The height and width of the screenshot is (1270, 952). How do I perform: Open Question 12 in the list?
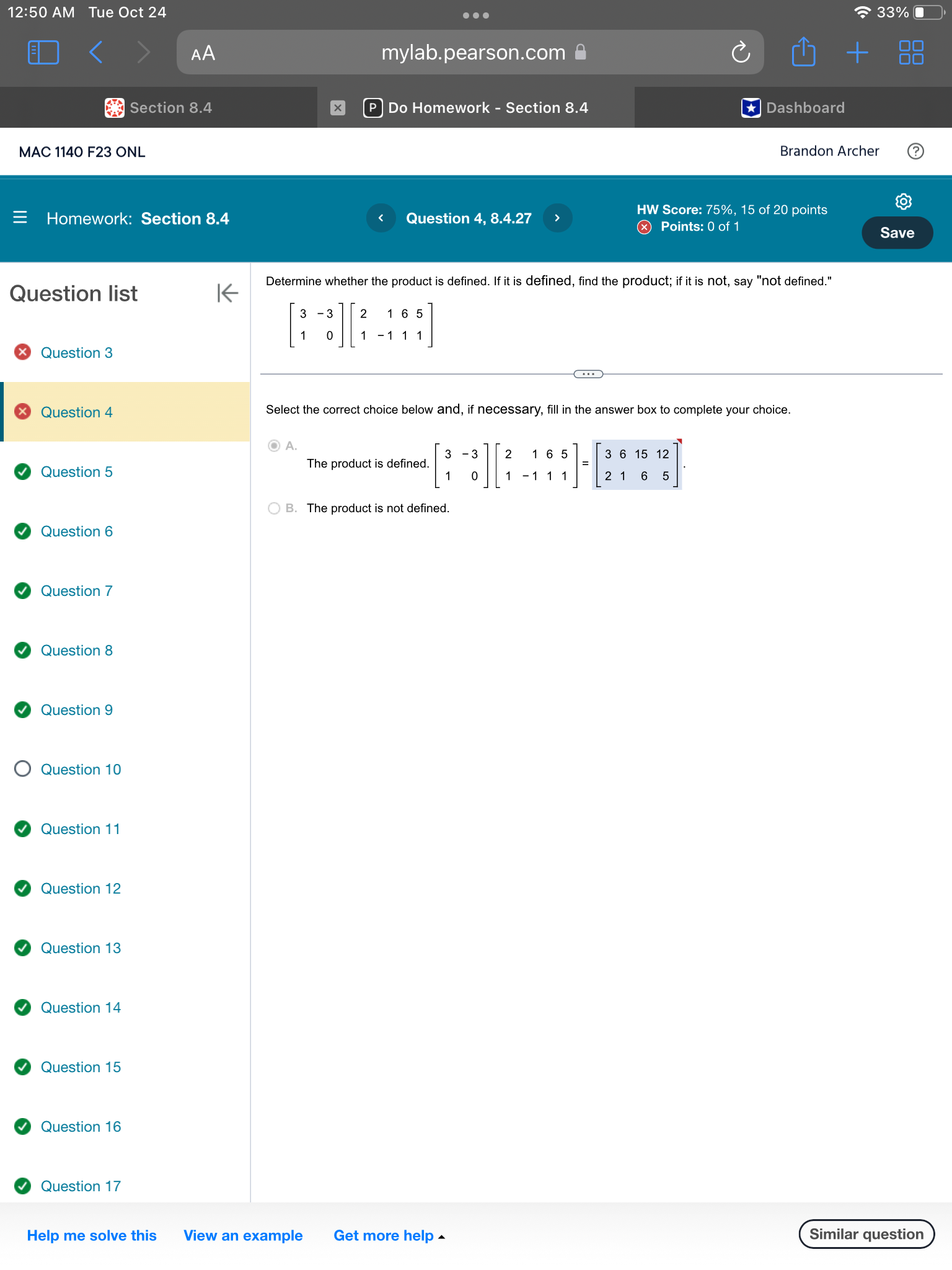125,888
